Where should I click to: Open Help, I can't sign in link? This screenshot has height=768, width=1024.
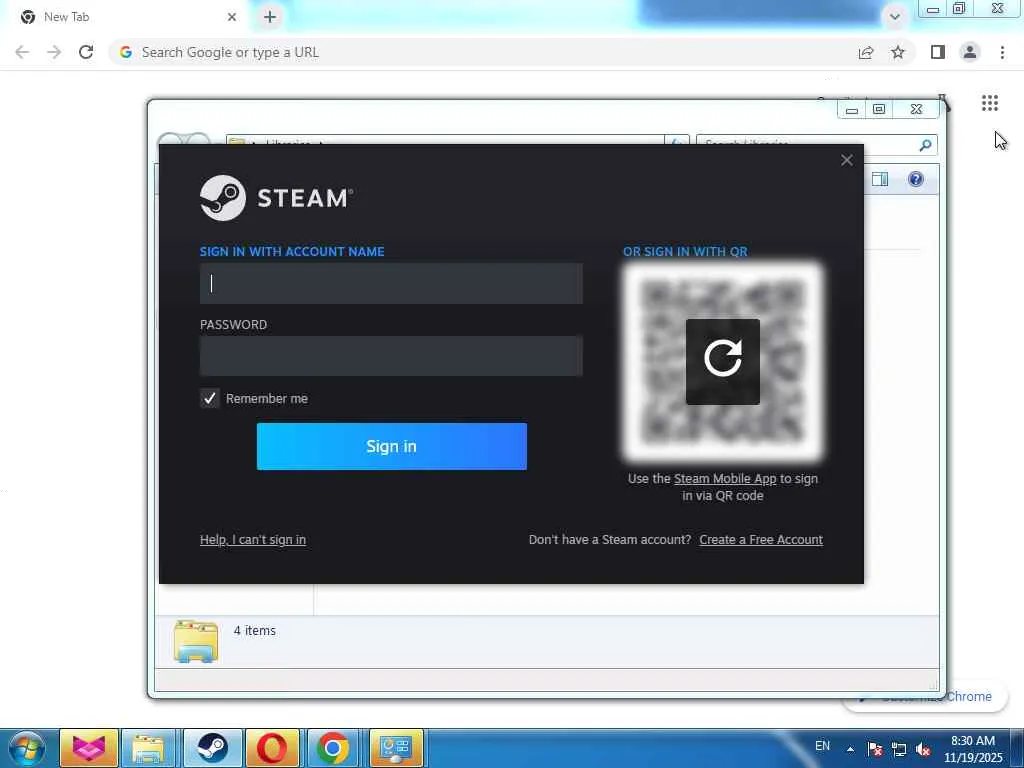coord(253,539)
